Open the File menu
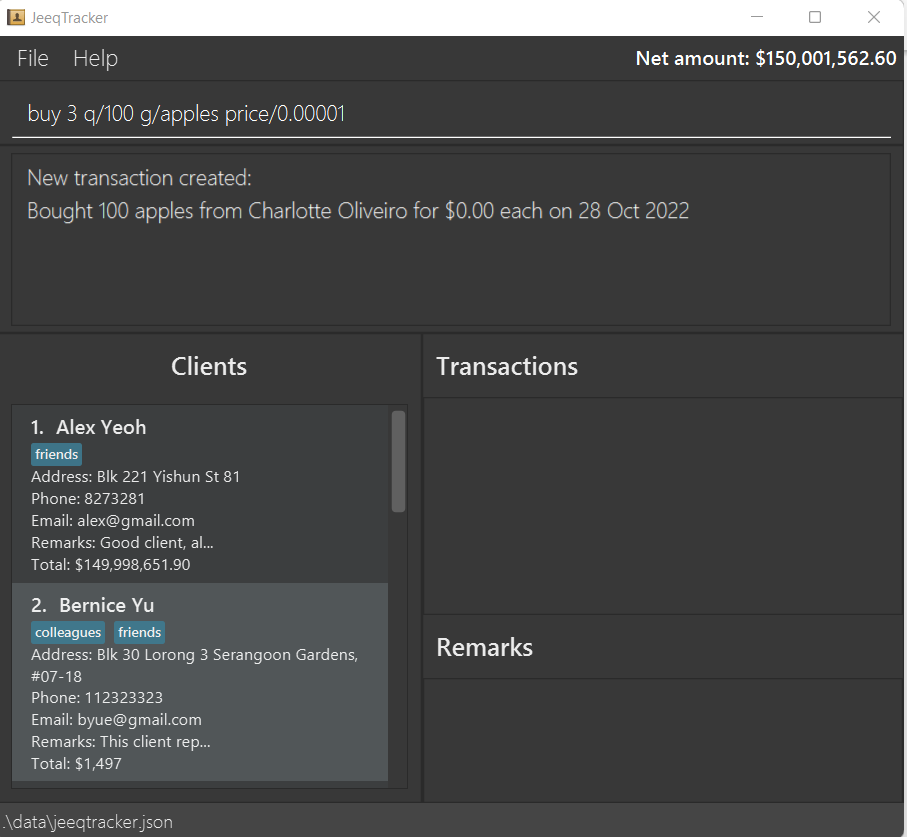Viewport: 907px width, 837px height. 33,58
